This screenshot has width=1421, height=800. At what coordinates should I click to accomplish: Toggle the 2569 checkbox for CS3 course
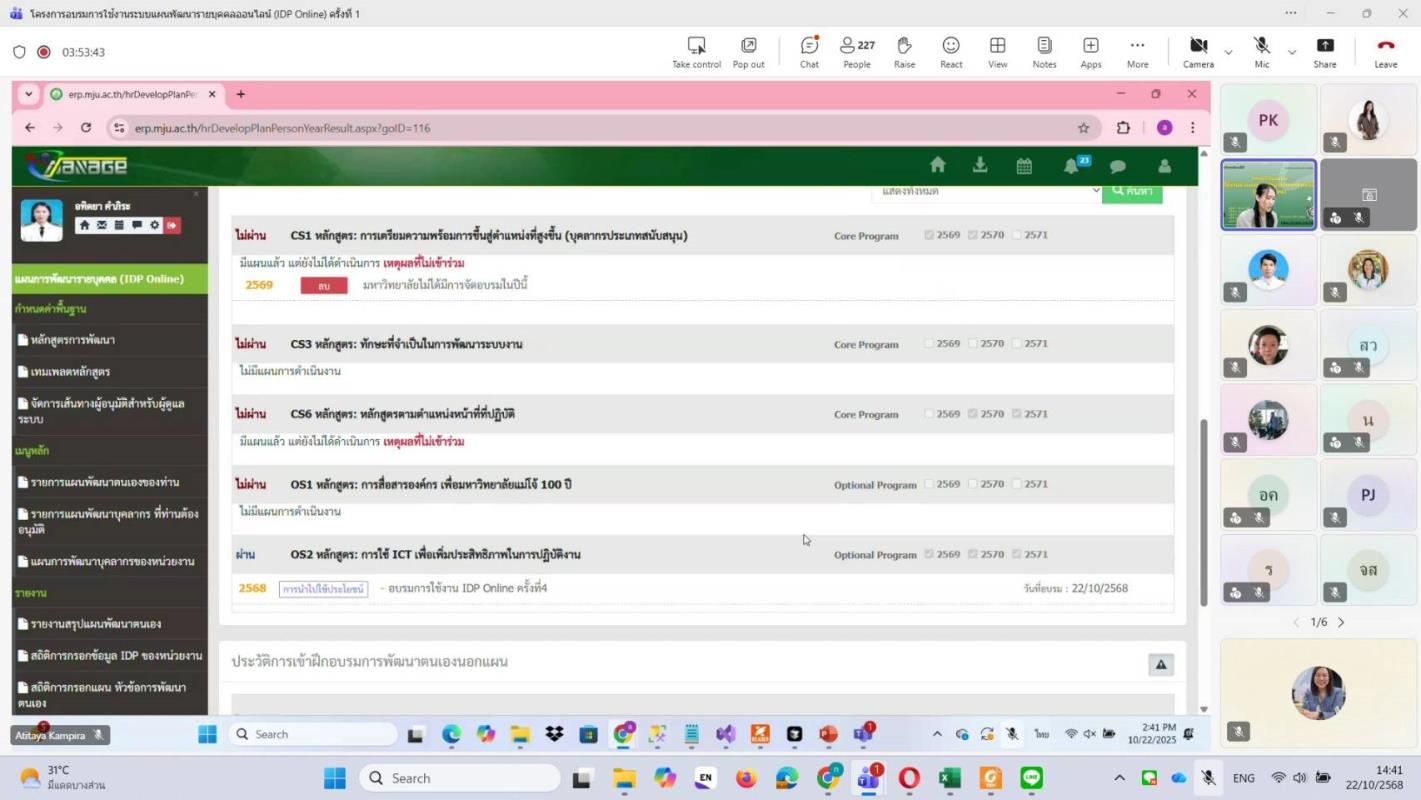pyautogui.click(x=929, y=344)
